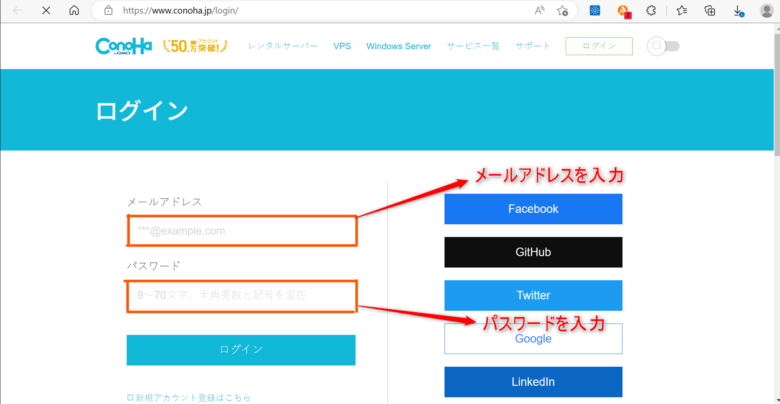
Task: Log in with GitHub
Action: [x=533, y=252]
